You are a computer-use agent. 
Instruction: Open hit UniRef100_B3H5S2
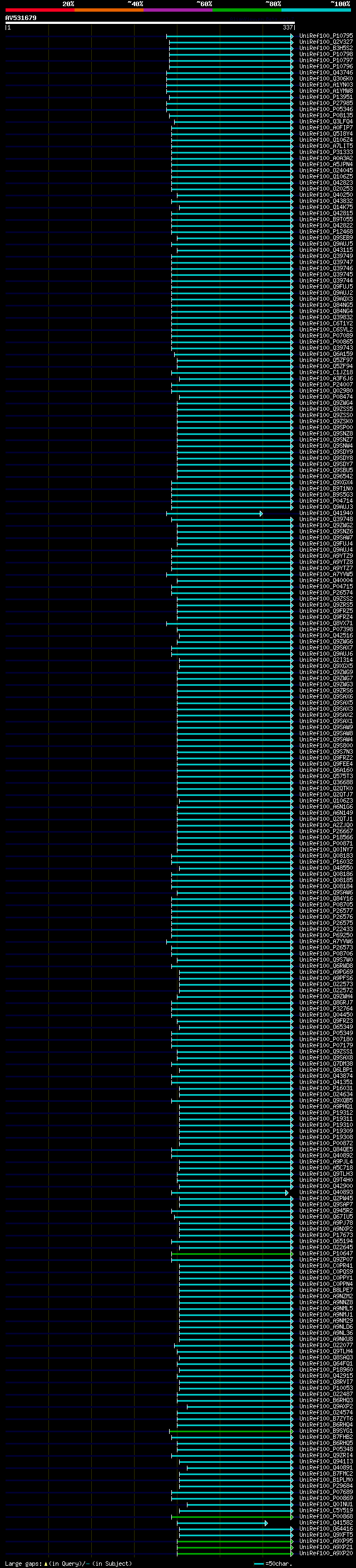coord(325,48)
